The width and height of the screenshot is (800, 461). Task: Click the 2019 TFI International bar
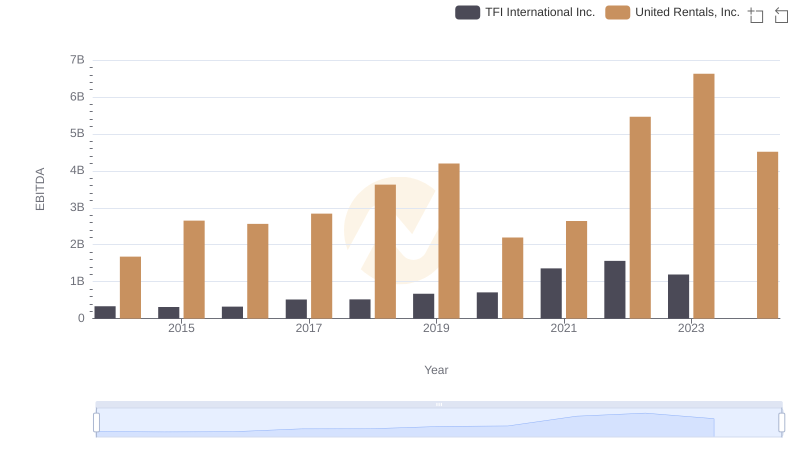pyautogui.click(x=423, y=306)
